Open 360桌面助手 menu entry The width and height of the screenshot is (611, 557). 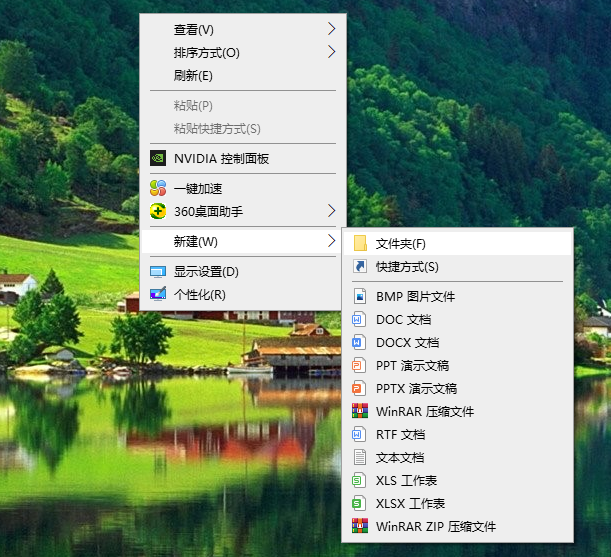[x=243, y=211]
